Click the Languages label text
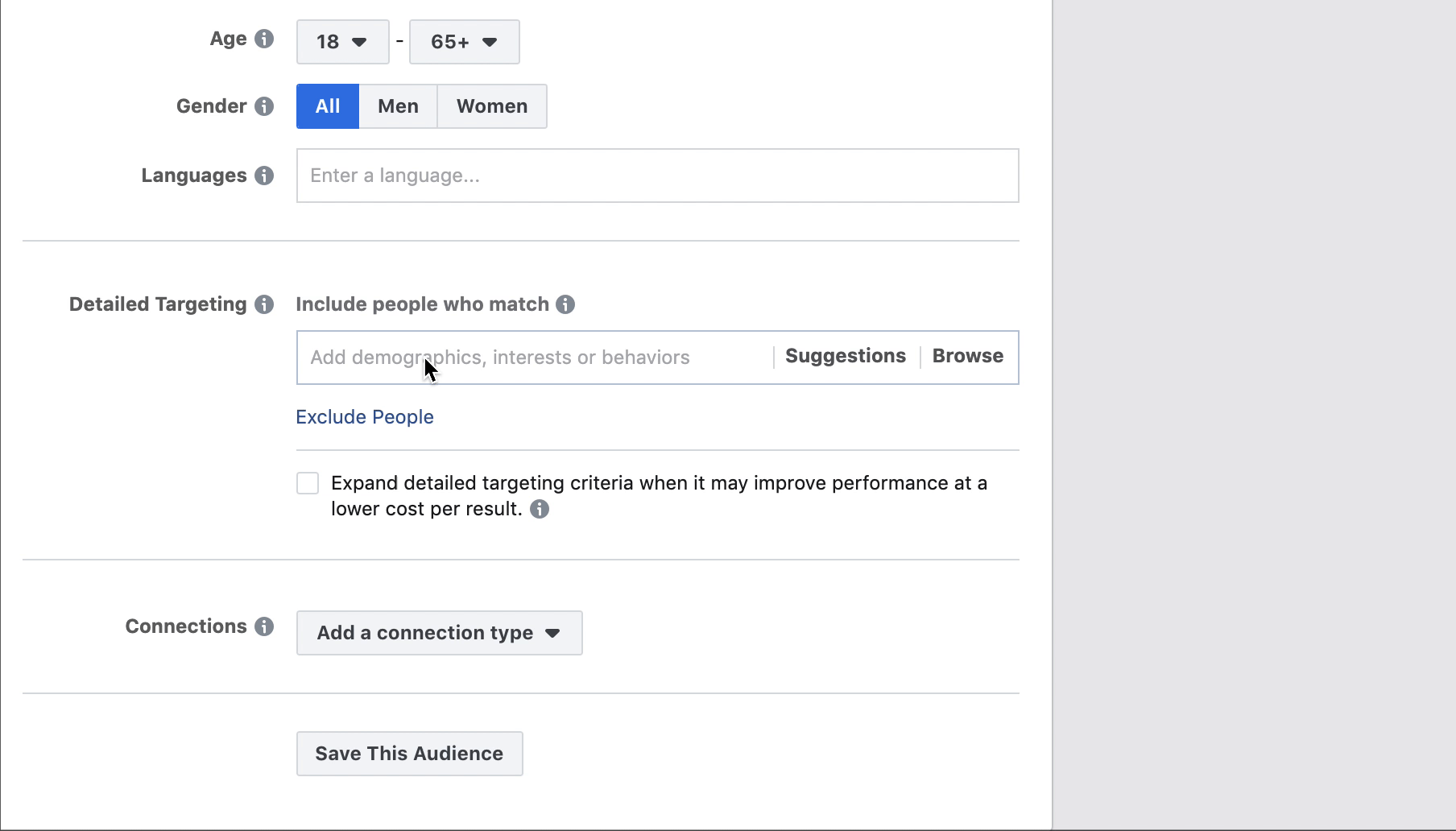The width and height of the screenshot is (1456, 831). coord(194,176)
